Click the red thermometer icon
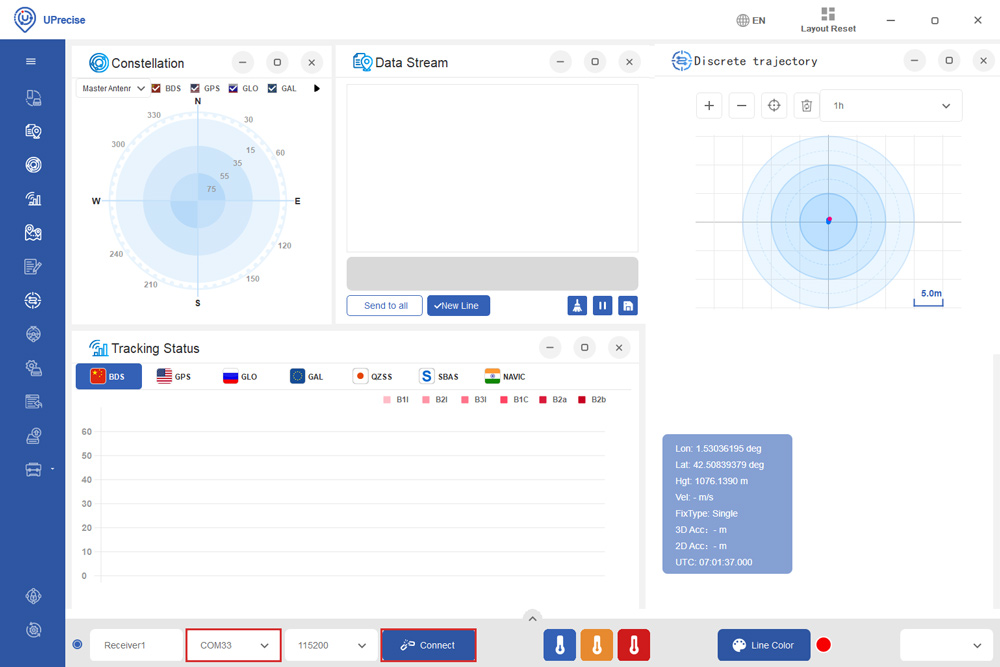Screen dimensions: 1000x667 point(633,645)
